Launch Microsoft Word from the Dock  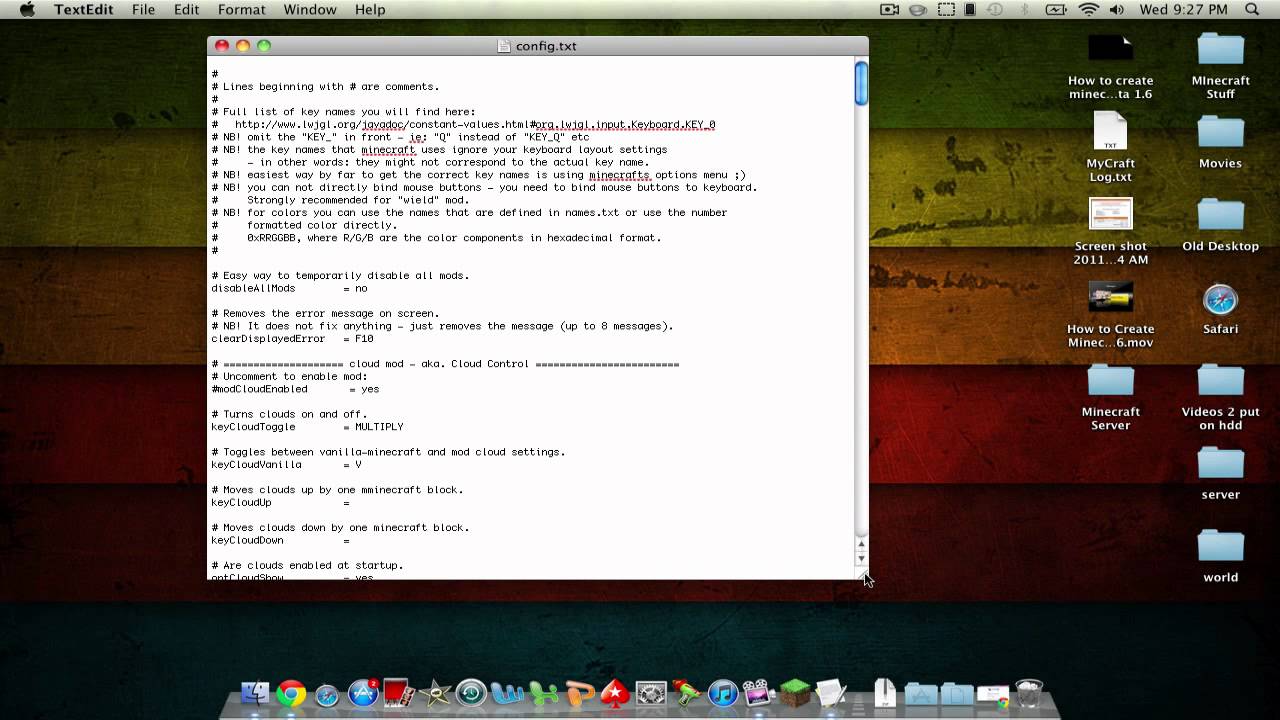507,692
